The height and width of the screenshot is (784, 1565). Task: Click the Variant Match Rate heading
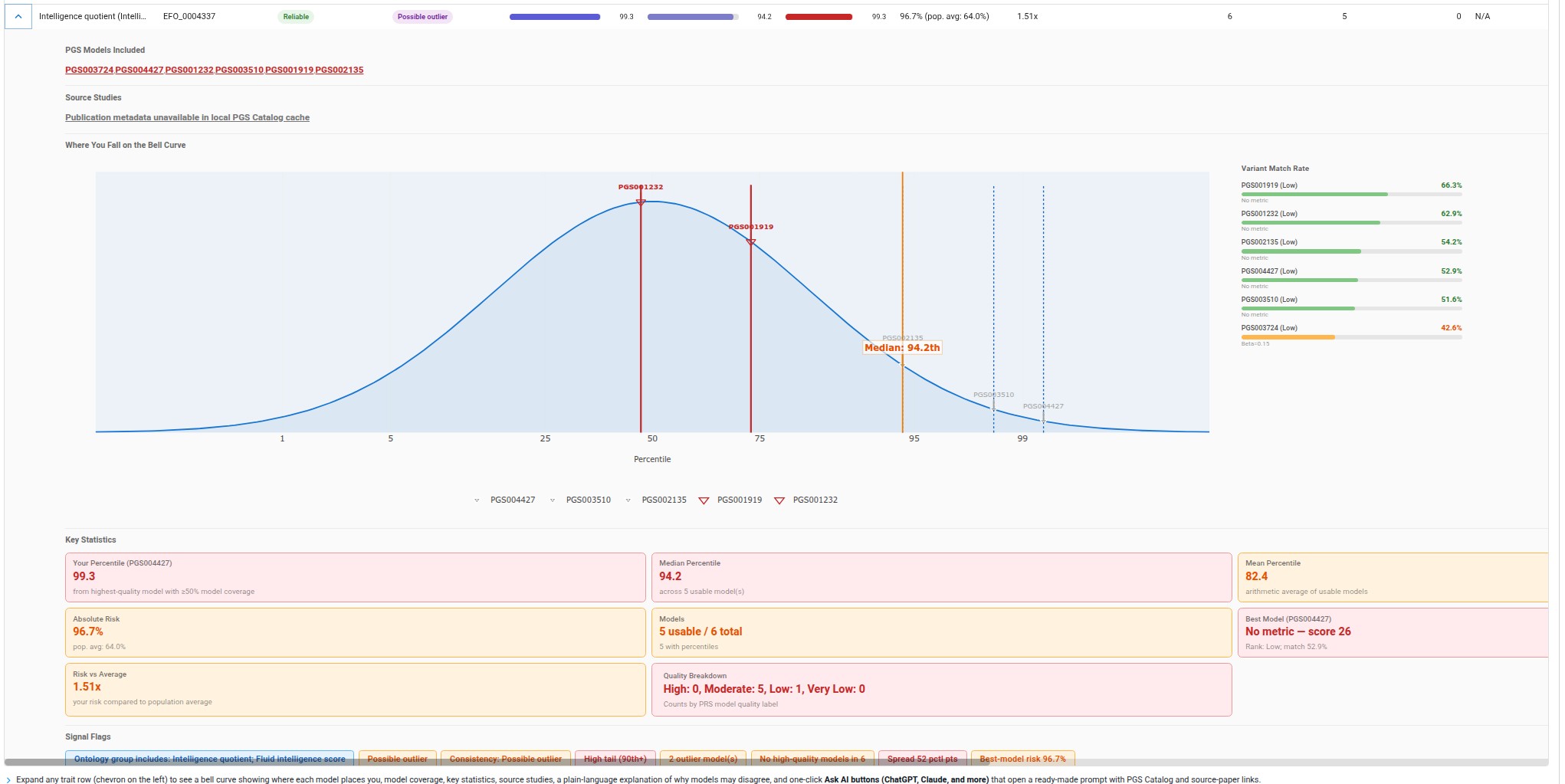tap(1275, 169)
